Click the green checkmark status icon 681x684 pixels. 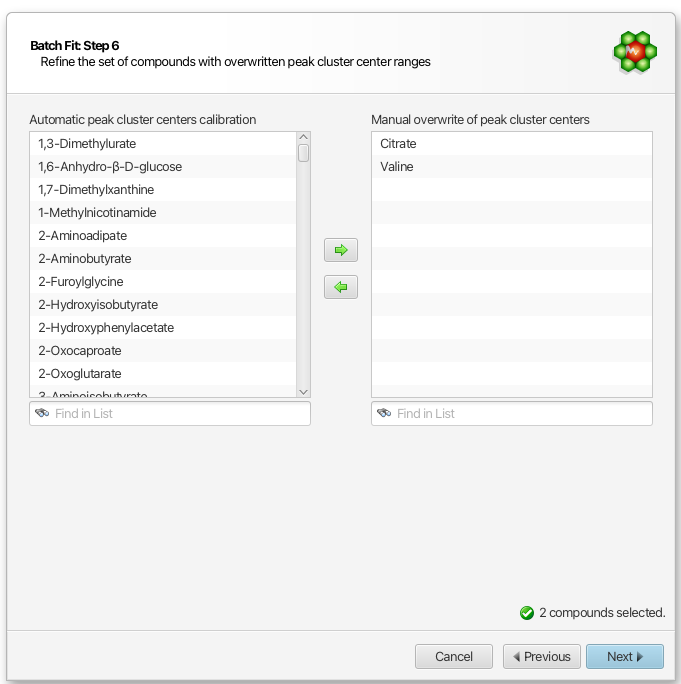click(527, 613)
